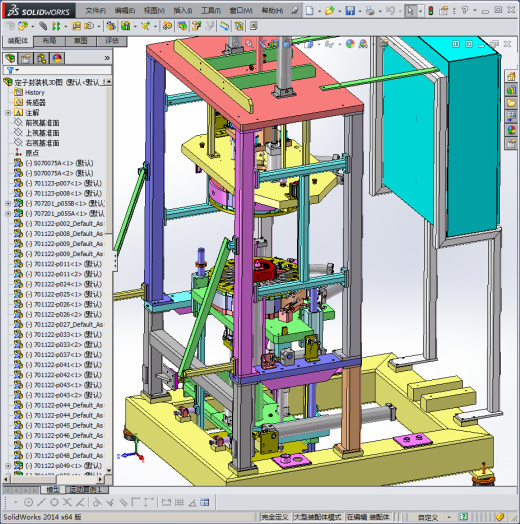520x524 pixels.
Task: Open the filter dropdown in feature tree
Action: point(12,70)
